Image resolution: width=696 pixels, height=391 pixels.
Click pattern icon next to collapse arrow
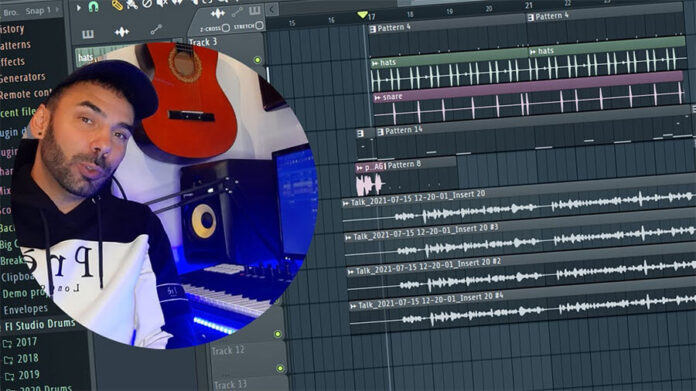coord(255,10)
